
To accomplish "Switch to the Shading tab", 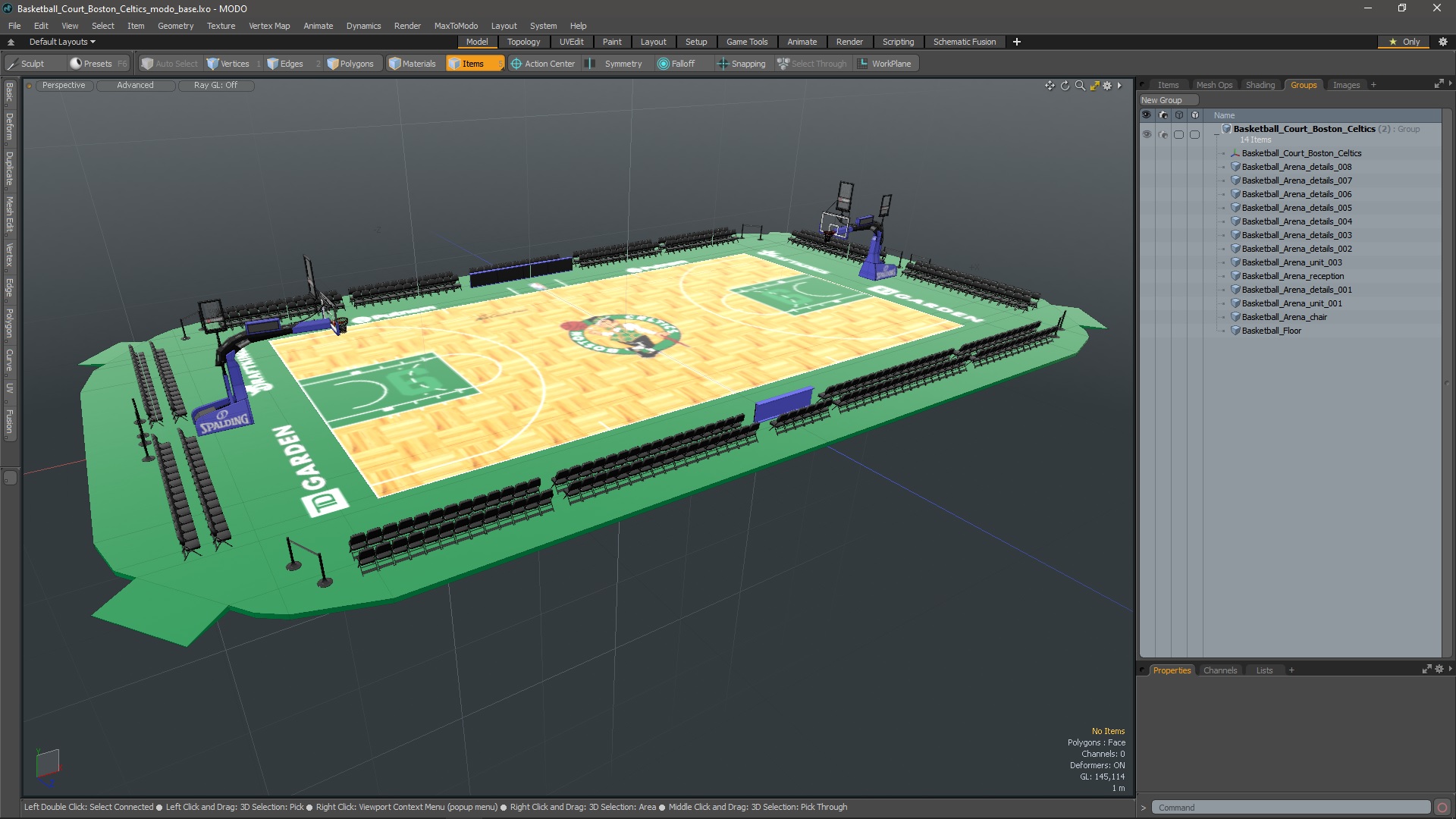I will tap(1260, 85).
